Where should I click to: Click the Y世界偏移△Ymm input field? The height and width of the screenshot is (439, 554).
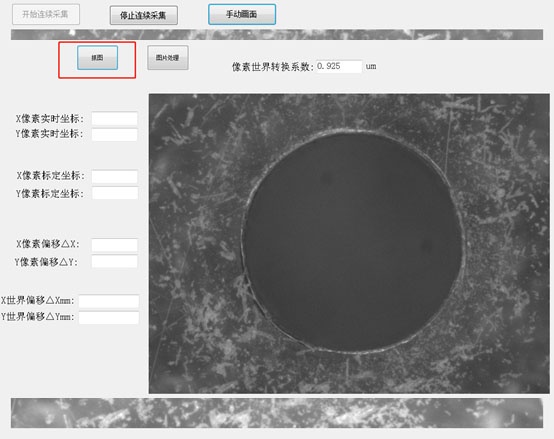(109, 318)
